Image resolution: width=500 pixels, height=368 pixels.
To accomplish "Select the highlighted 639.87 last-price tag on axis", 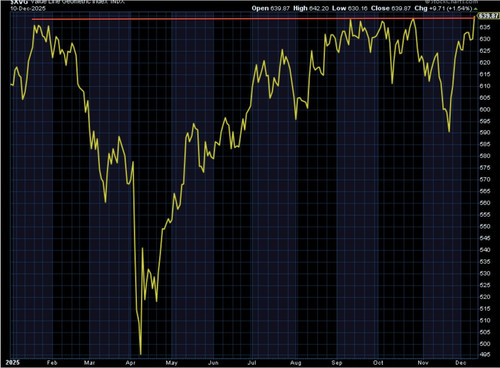I will 488,16.
